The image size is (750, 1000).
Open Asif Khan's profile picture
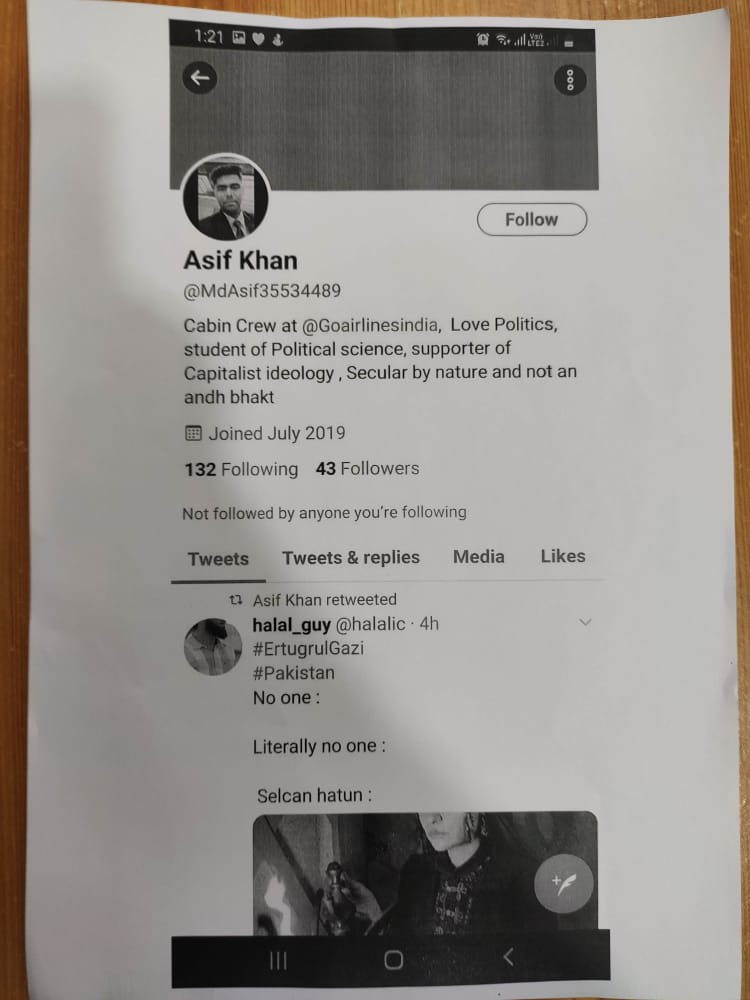(225, 199)
